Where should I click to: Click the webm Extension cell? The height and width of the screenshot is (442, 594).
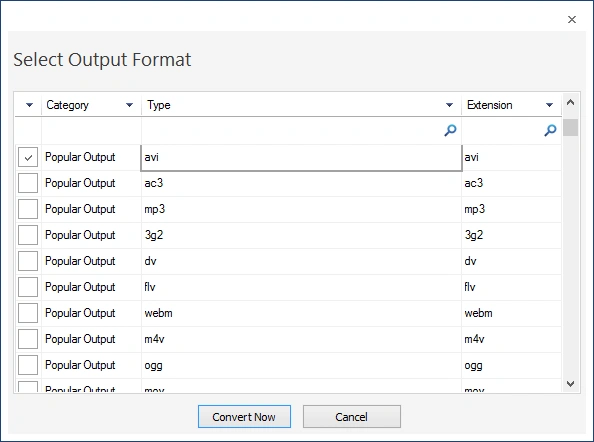[511, 313]
